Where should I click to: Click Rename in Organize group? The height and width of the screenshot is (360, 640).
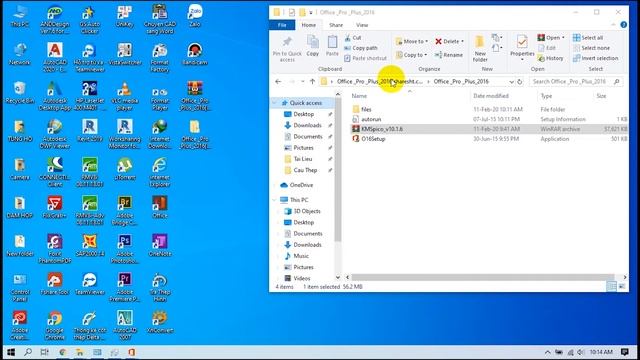(449, 55)
